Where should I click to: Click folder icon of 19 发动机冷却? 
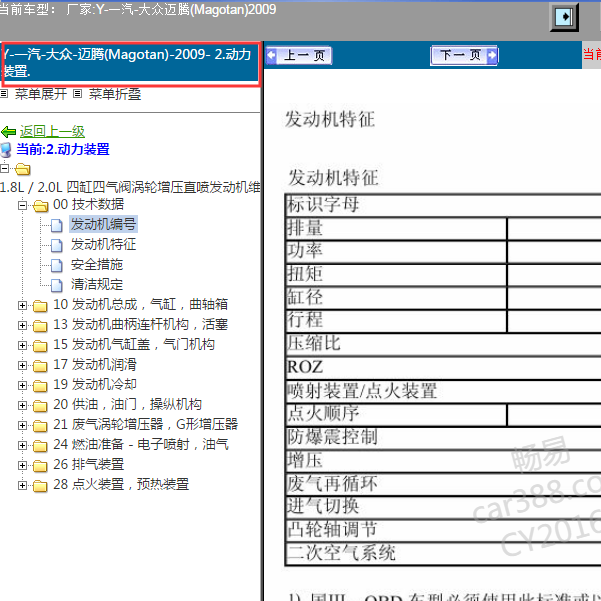click(40, 386)
